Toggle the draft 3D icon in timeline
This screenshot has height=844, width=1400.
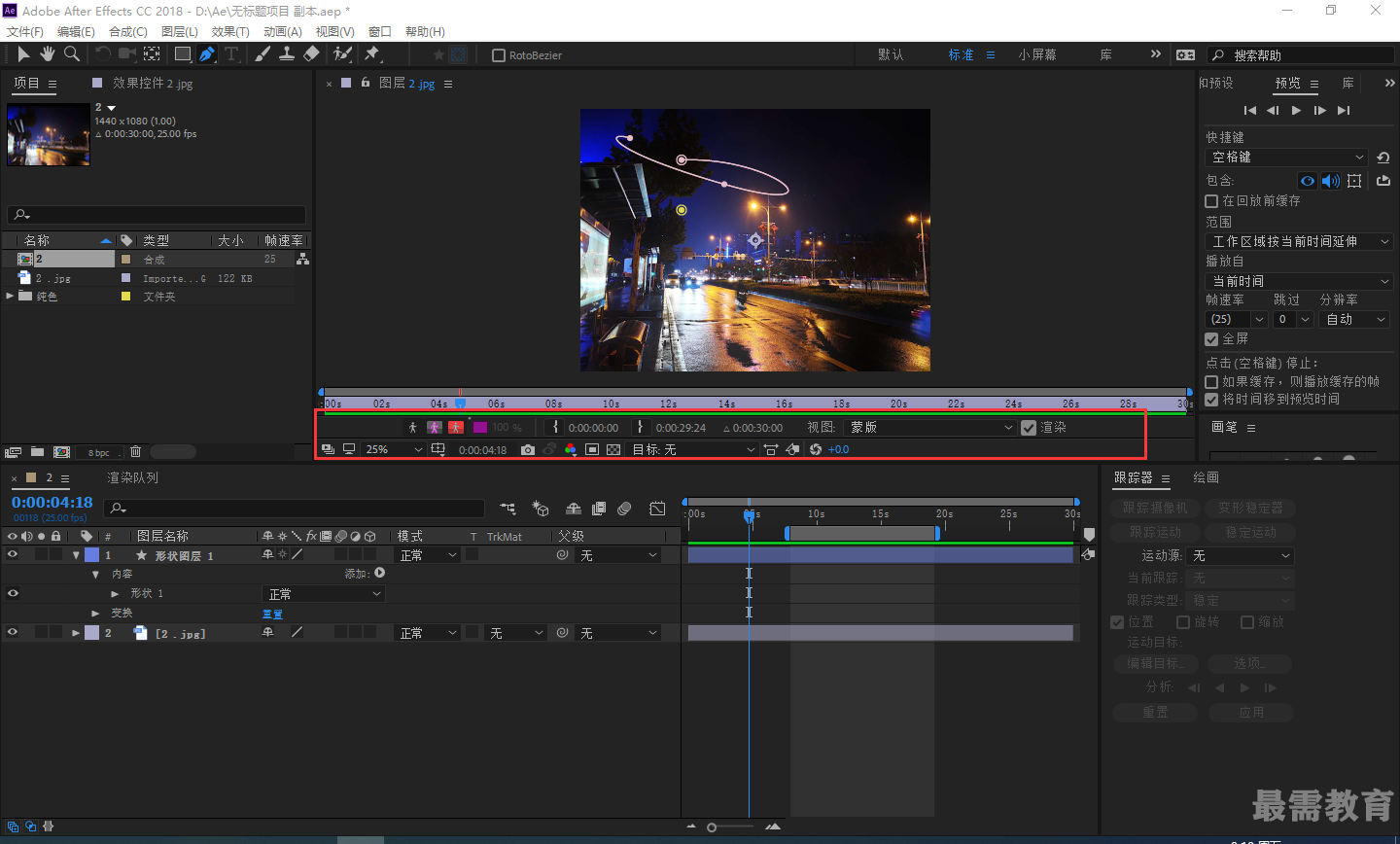541,509
